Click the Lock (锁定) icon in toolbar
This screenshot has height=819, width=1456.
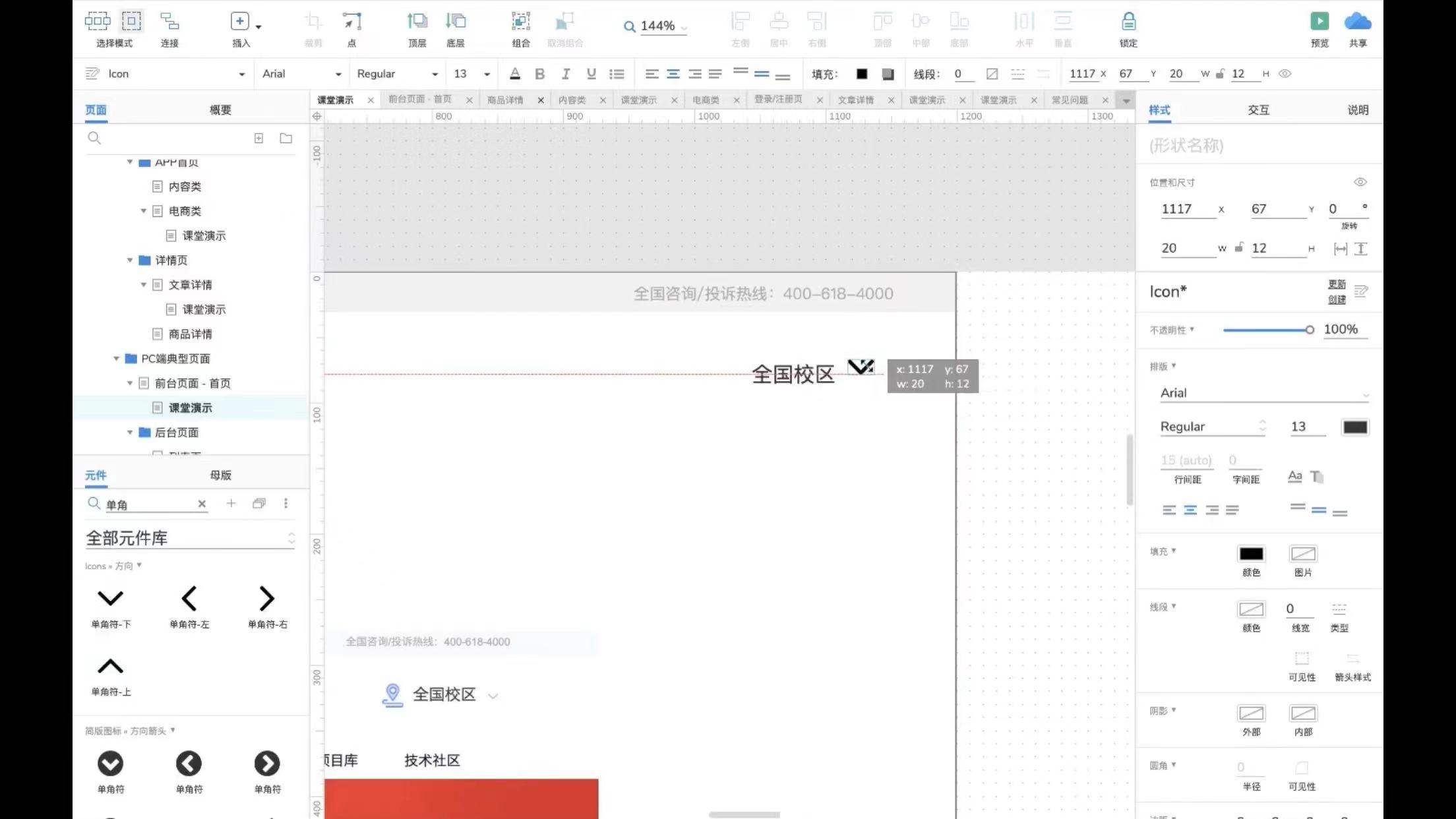1128,22
